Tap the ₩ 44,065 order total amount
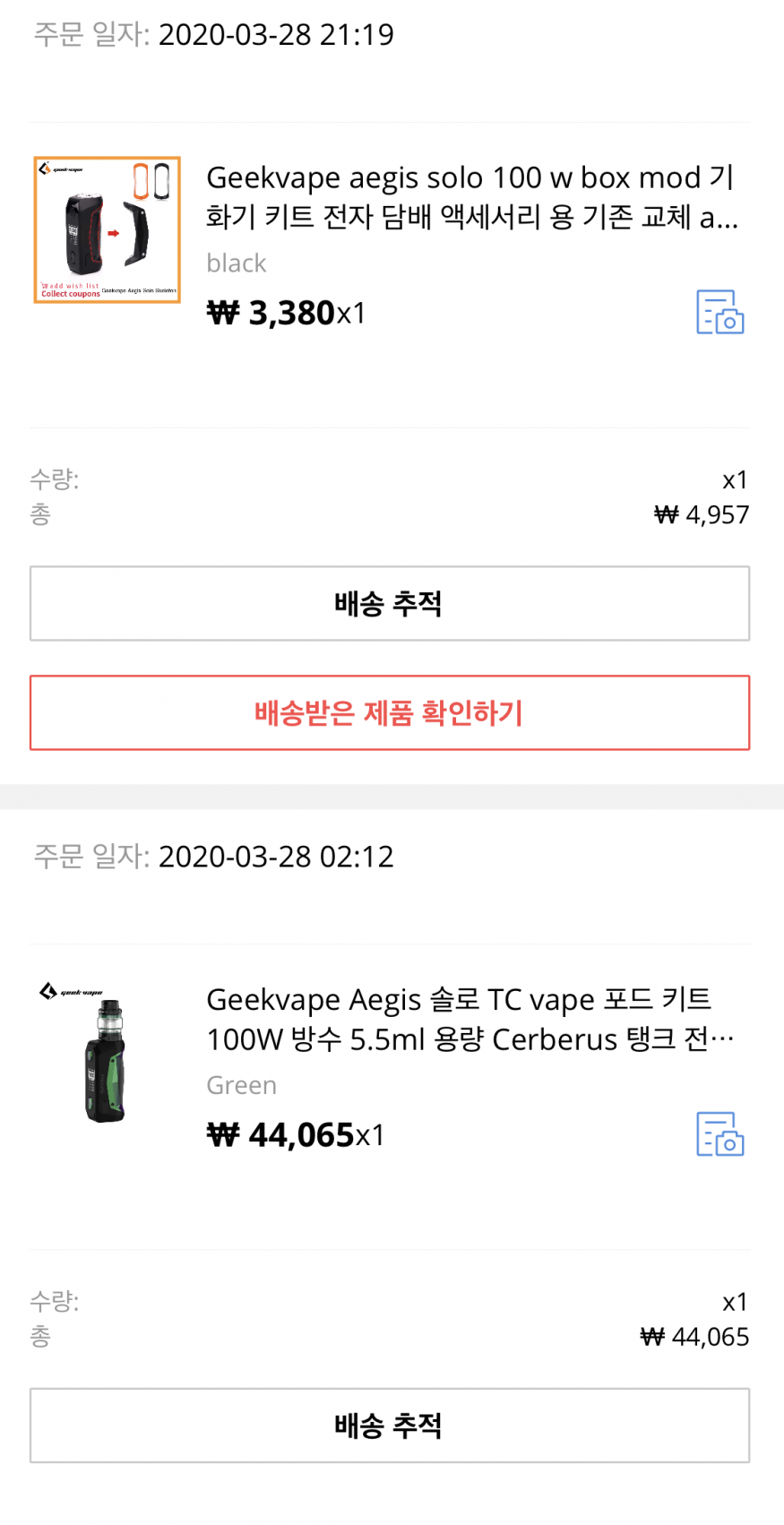The height and width of the screenshot is (1525, 784). pyautogui.click(x=694, y=1337)
